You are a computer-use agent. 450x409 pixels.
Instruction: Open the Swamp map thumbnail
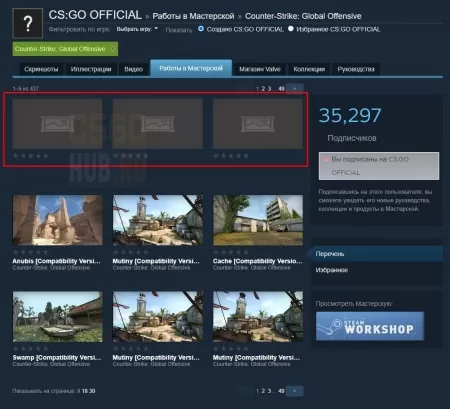point(58,316)
